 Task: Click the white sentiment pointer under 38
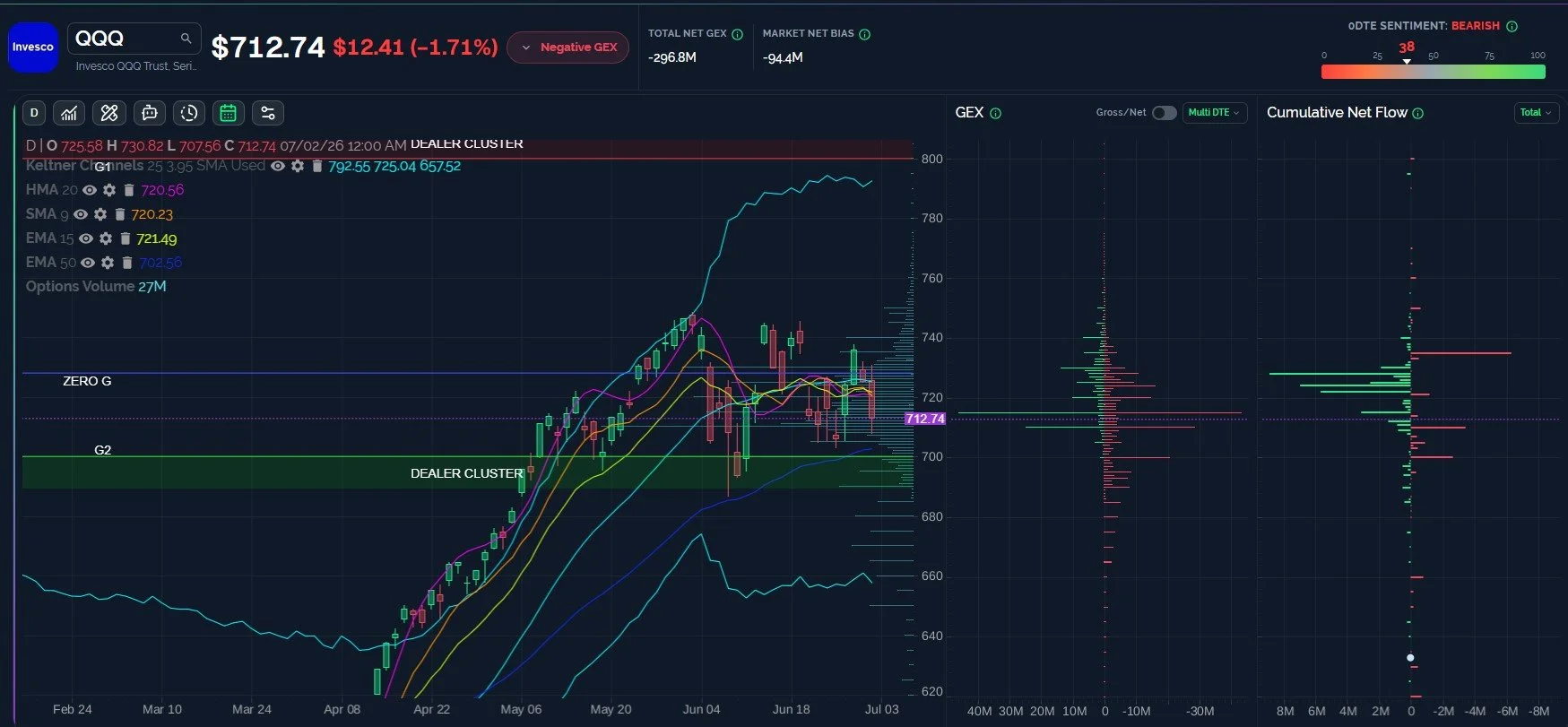(1407, 61)
